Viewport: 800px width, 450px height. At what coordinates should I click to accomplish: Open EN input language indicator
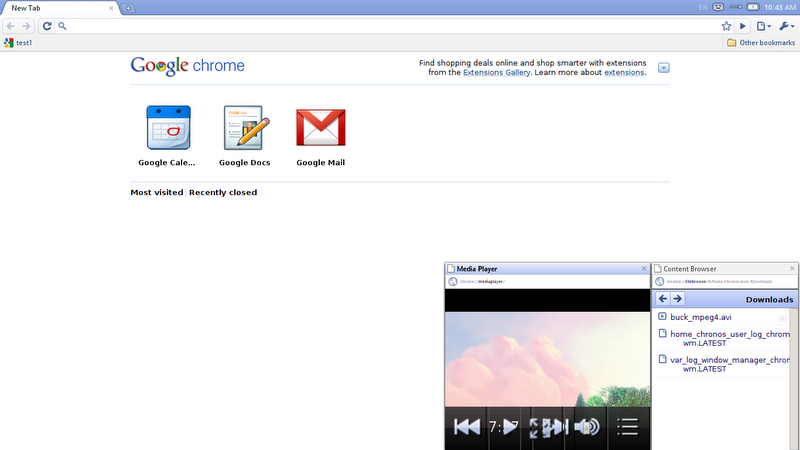[703, 7]
